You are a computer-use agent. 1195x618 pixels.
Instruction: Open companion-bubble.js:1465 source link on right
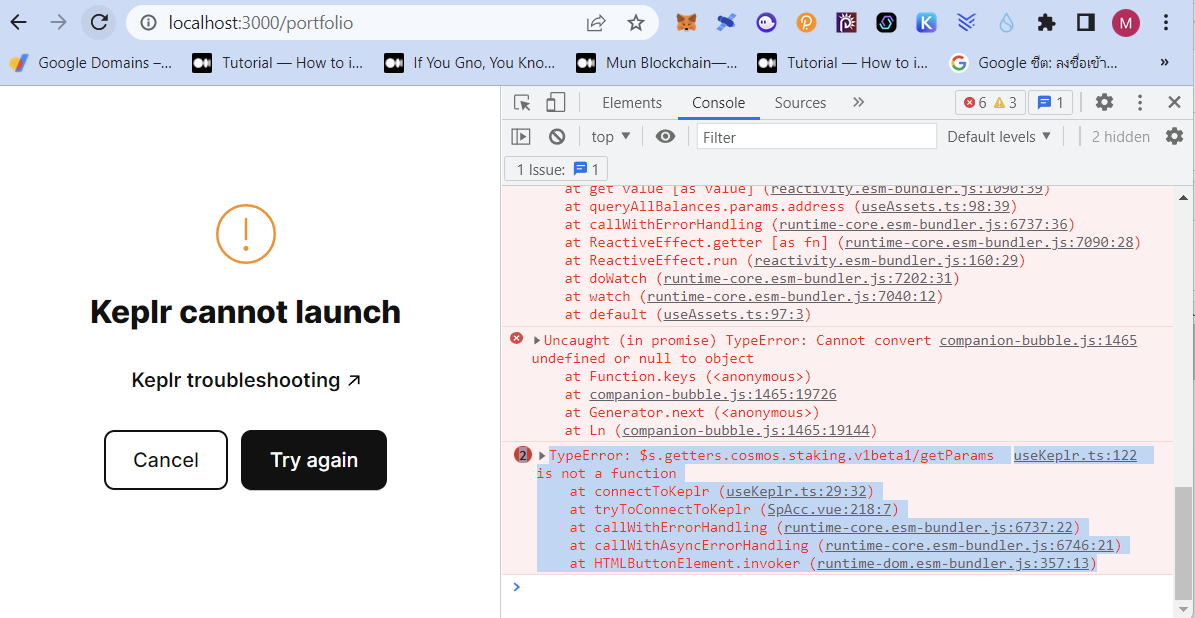point(1038,341)
